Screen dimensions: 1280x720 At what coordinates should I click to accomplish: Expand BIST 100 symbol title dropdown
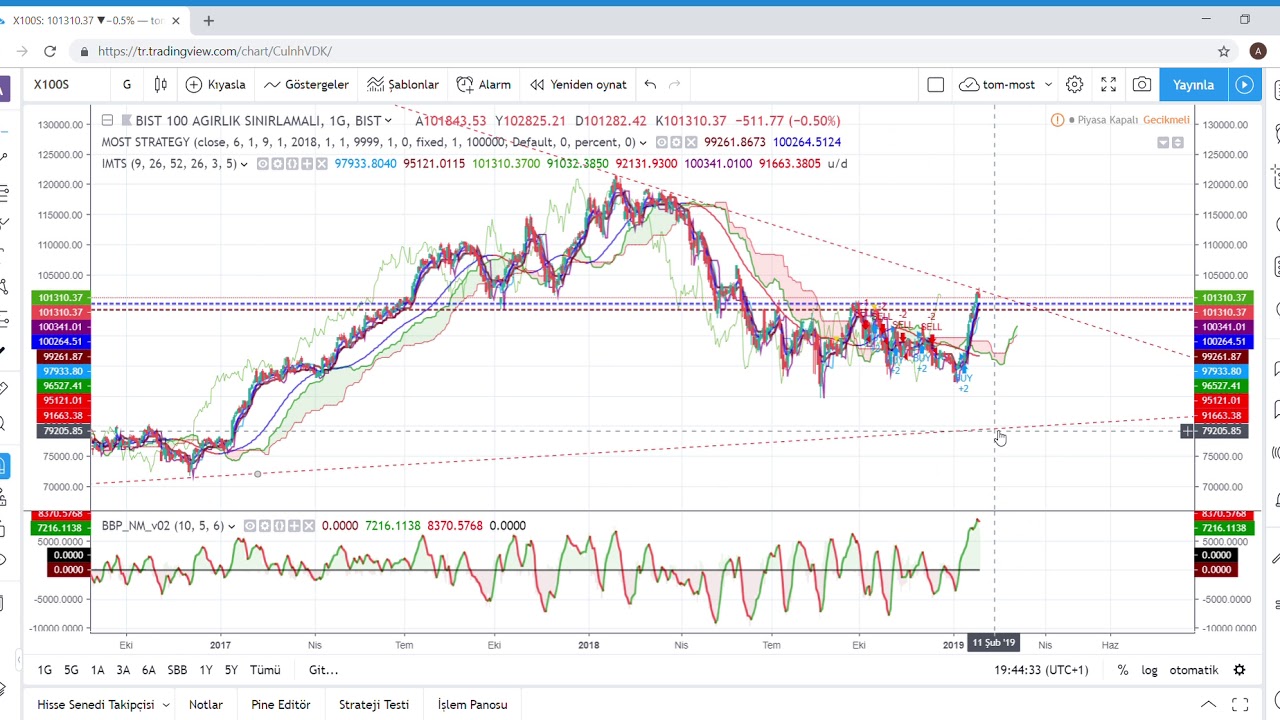(387, 121)
